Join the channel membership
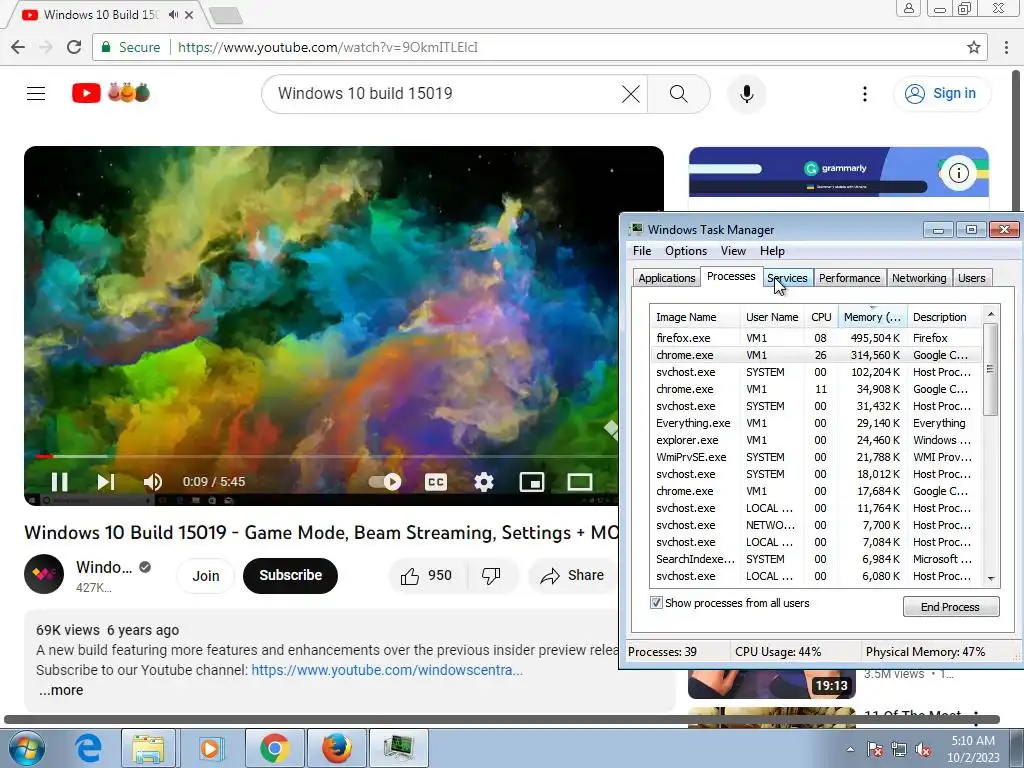1024x768 pixels. (206, 576)
